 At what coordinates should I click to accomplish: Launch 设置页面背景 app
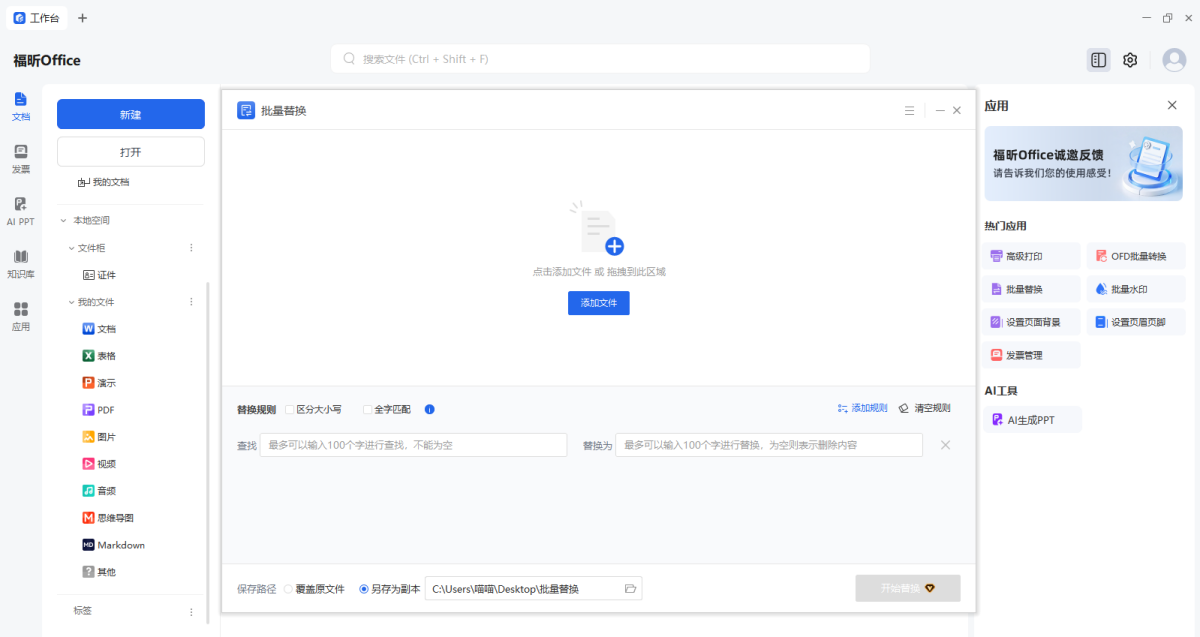coord(1032,322)
